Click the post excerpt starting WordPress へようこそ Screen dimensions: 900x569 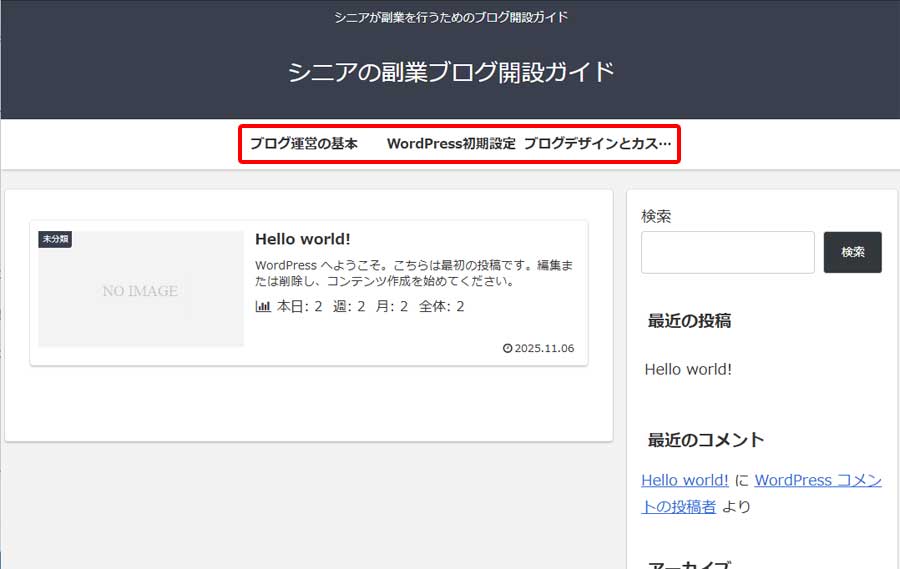click(x=413, y=273)
